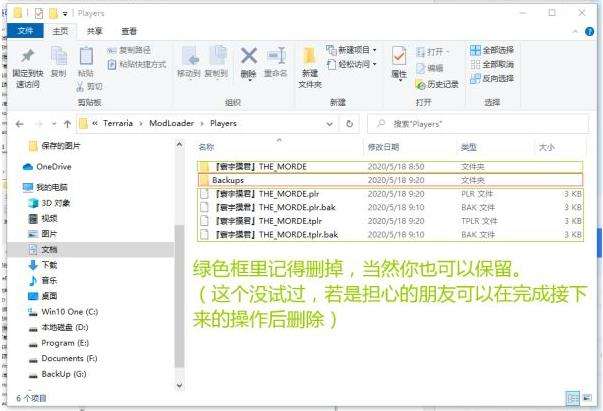This screenshot has height=411, width=603.
Task: Expand the address bar history dropdown
Action: 330,124
